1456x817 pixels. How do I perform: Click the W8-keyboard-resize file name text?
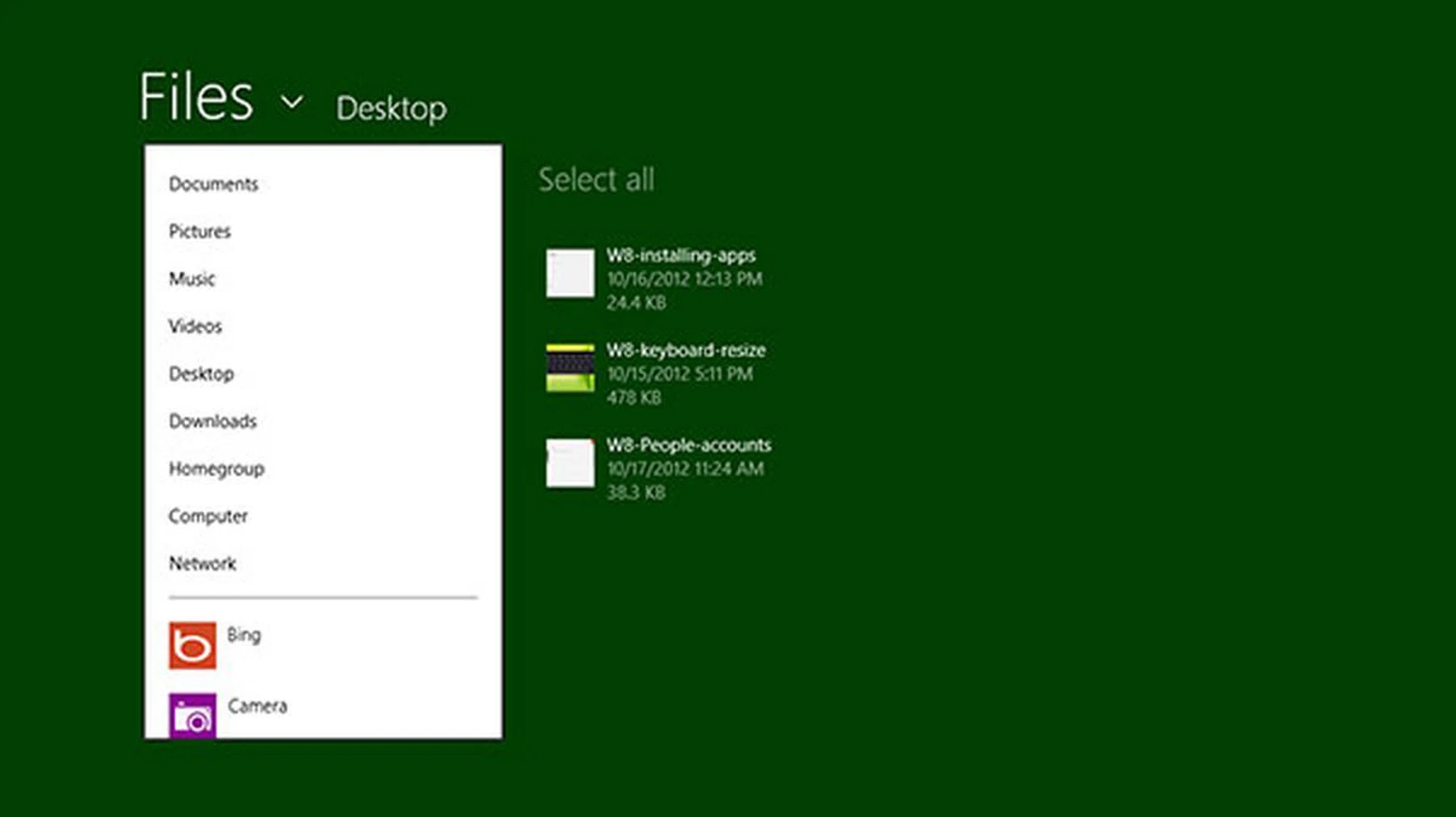coord(686,350)
